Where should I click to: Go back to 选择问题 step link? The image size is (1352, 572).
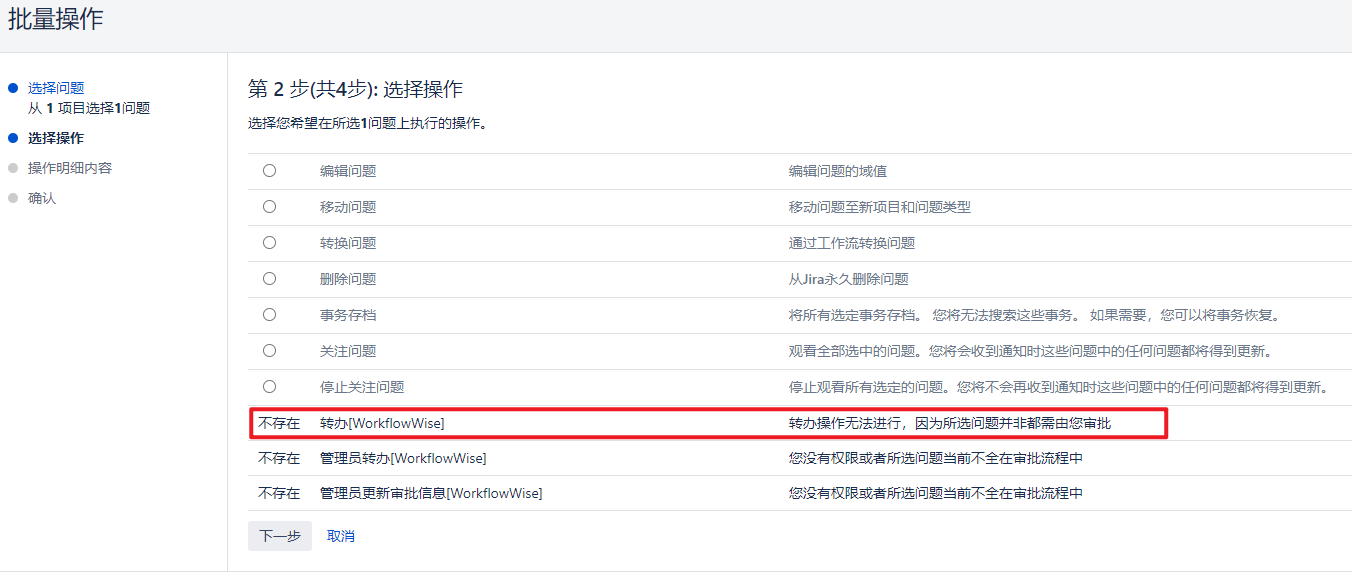(x=56, y=88)
